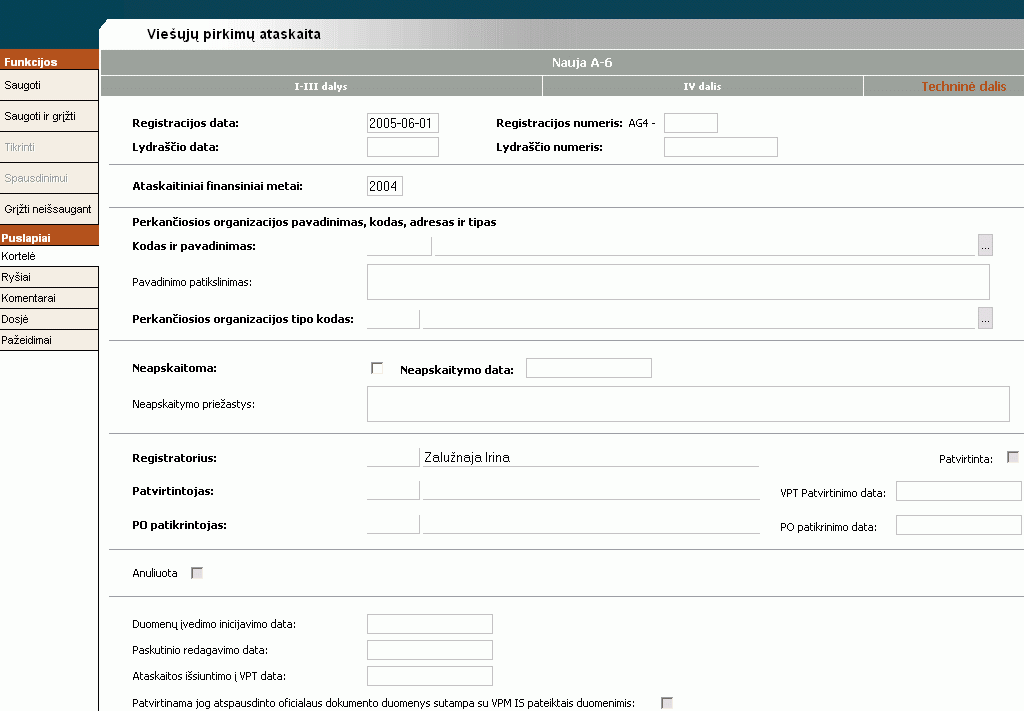The image size is (1024, 711).
Task: Focus the VPT Patvirtinimo data field
Action: tap(958, 491)
